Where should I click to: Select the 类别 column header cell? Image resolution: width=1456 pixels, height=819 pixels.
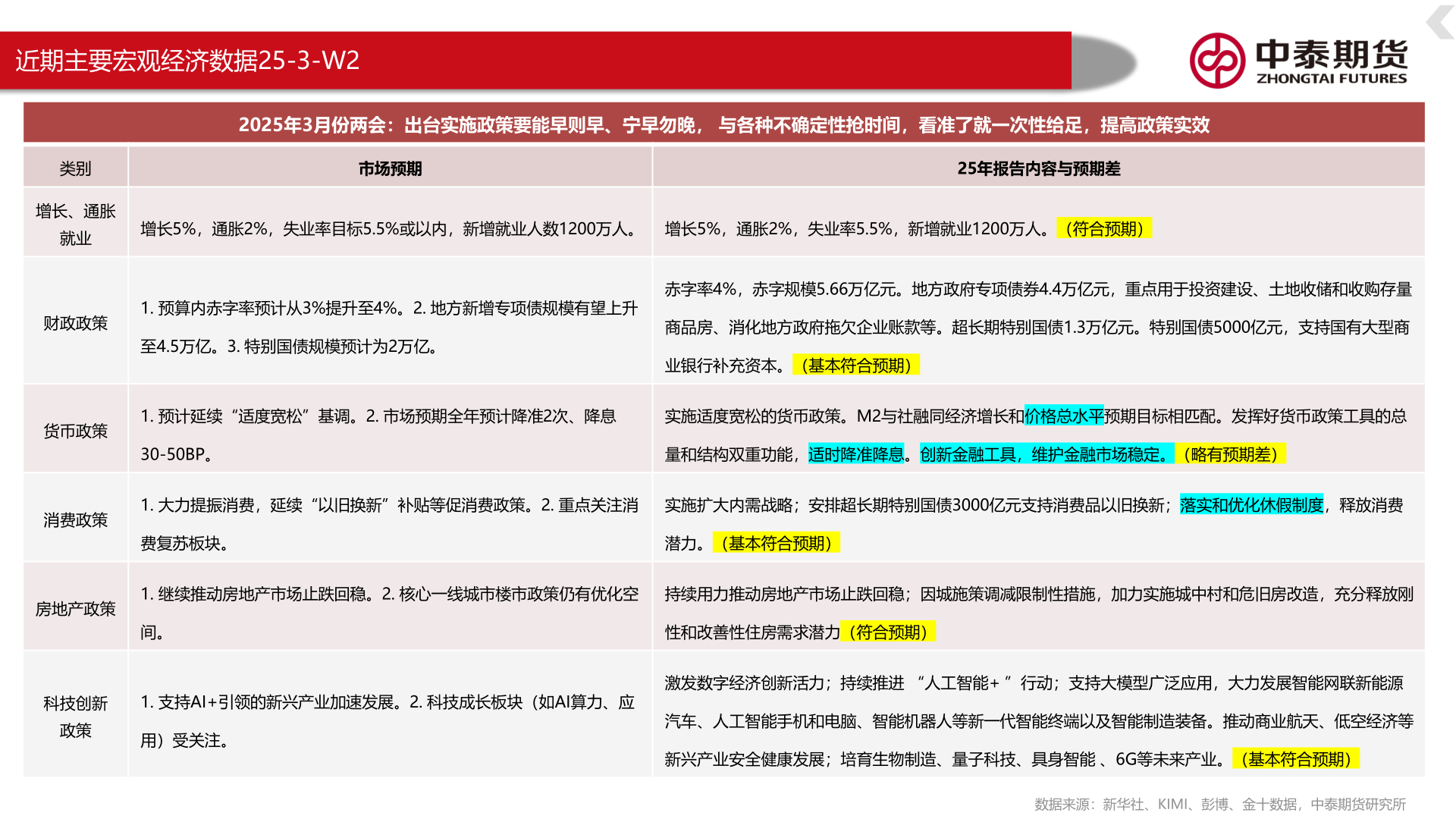click(76, 168)
